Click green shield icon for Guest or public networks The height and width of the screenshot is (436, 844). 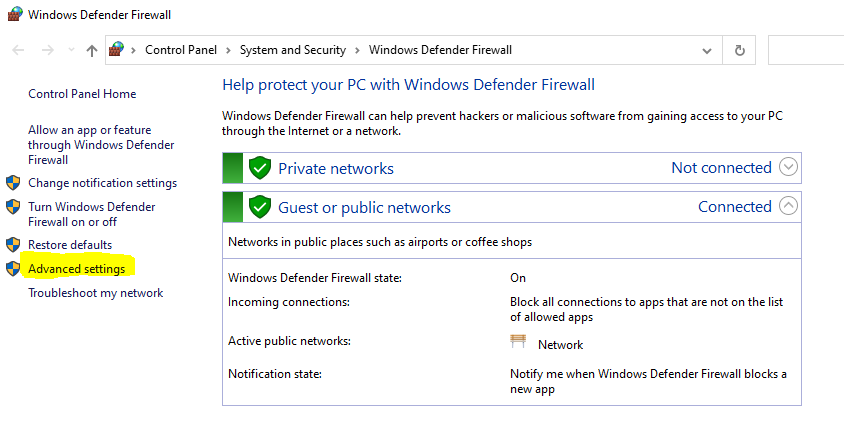[260, 207]
